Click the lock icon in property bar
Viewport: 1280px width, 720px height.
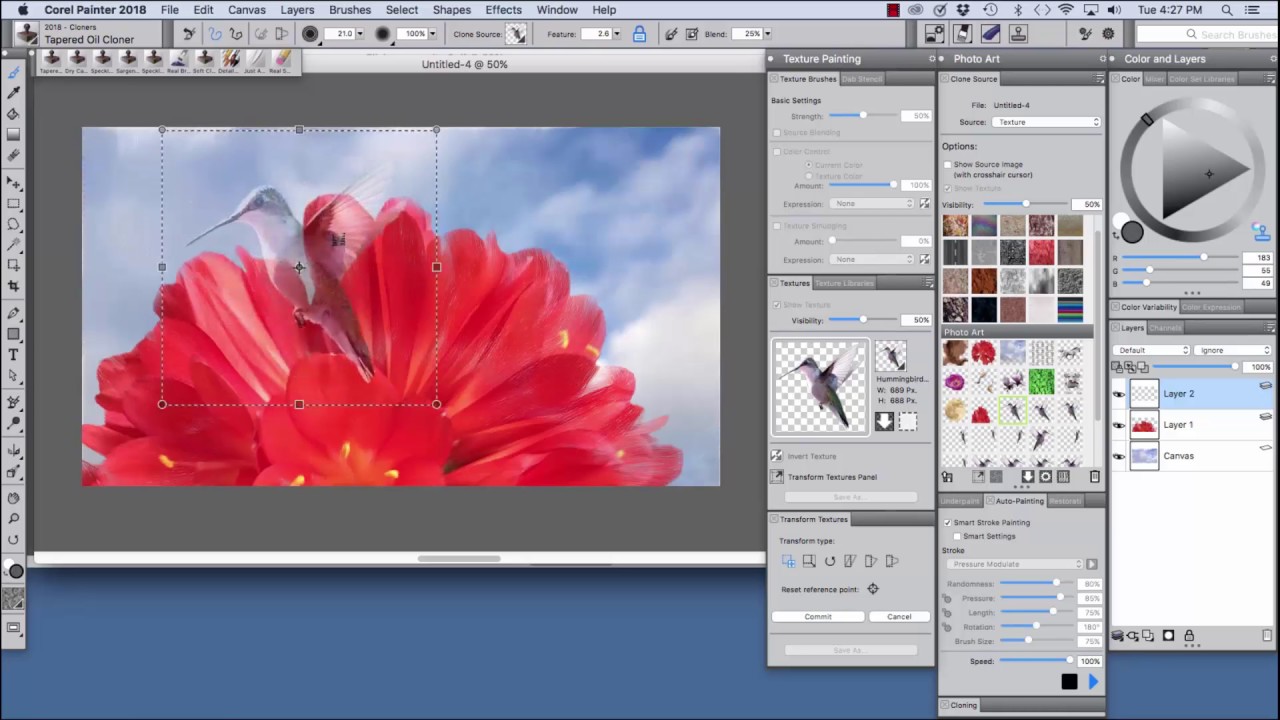pos(639,34)
